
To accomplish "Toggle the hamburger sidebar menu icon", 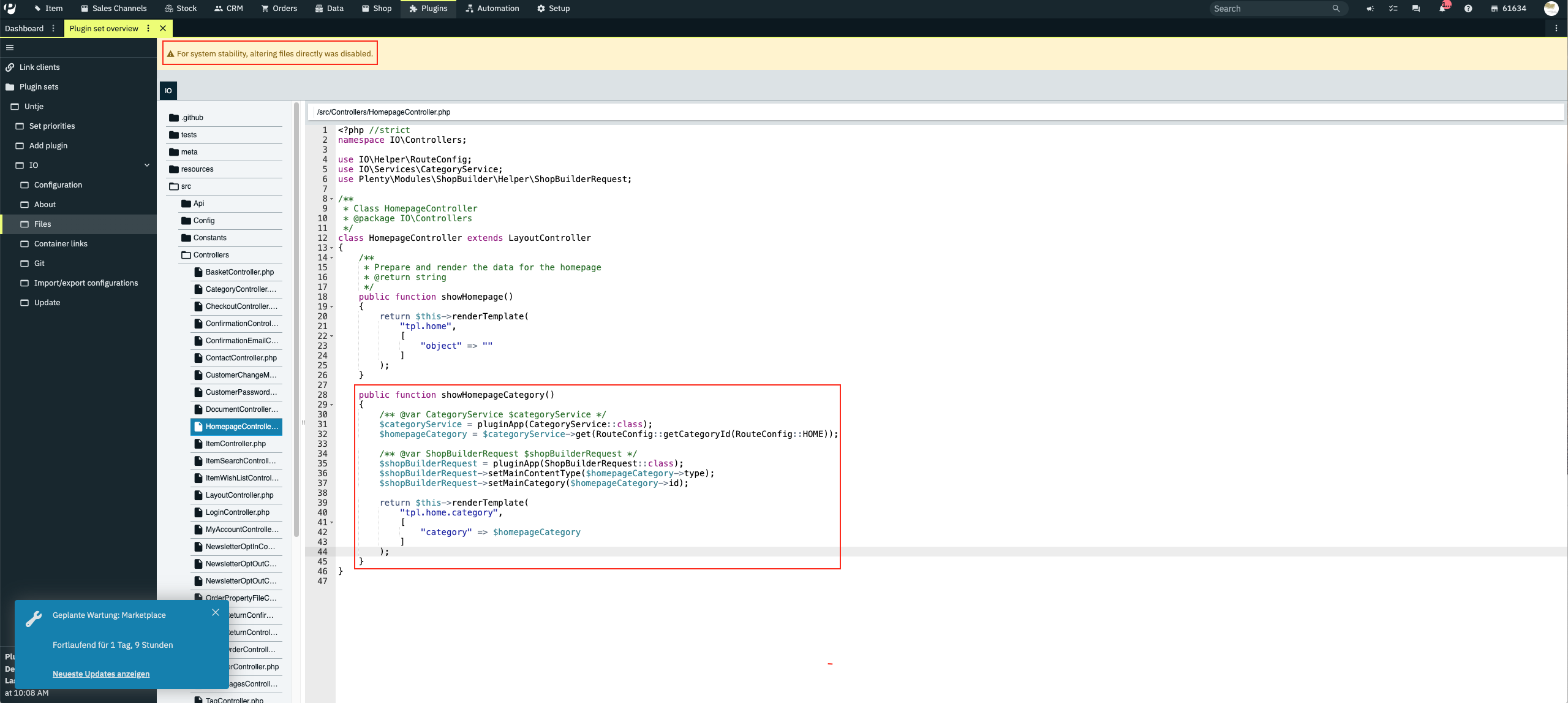I will 10,47.
